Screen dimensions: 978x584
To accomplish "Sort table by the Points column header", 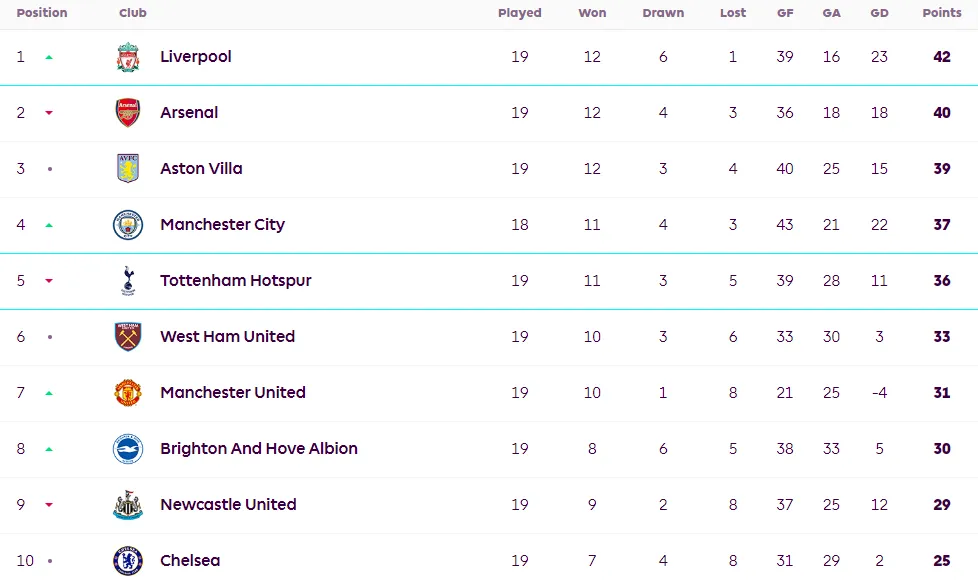I will click(x=942, y=13).
